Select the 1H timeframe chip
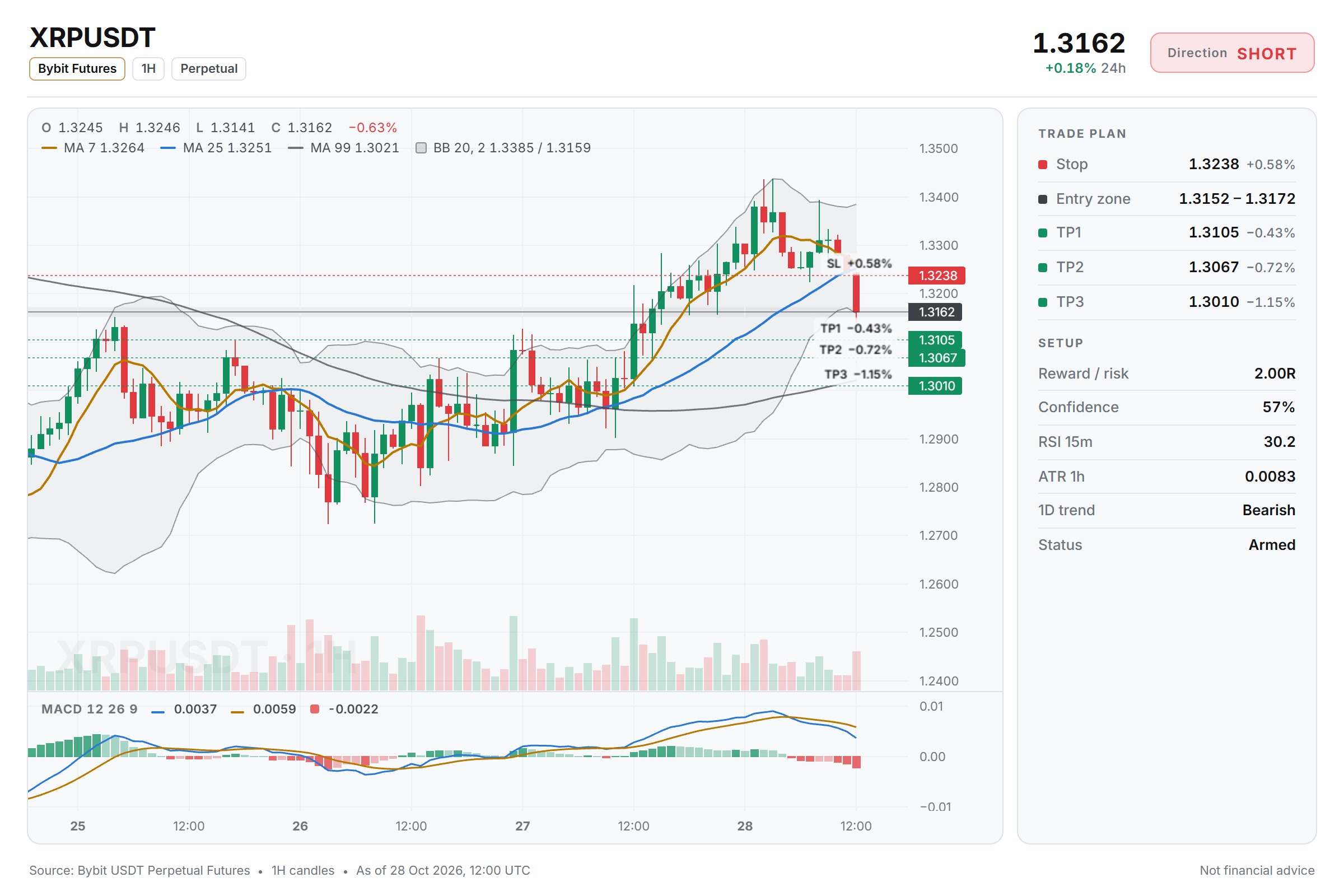Image resolution: width=1344 pixels, height=896 pixels. pos(148,68)
